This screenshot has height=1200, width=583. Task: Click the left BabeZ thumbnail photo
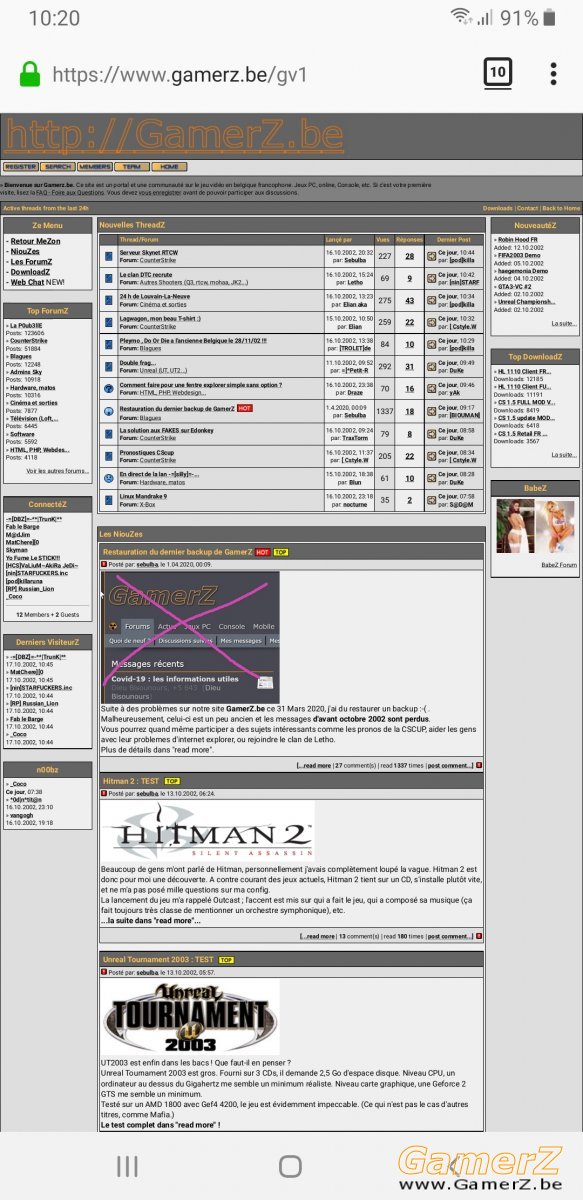[515, 526]
